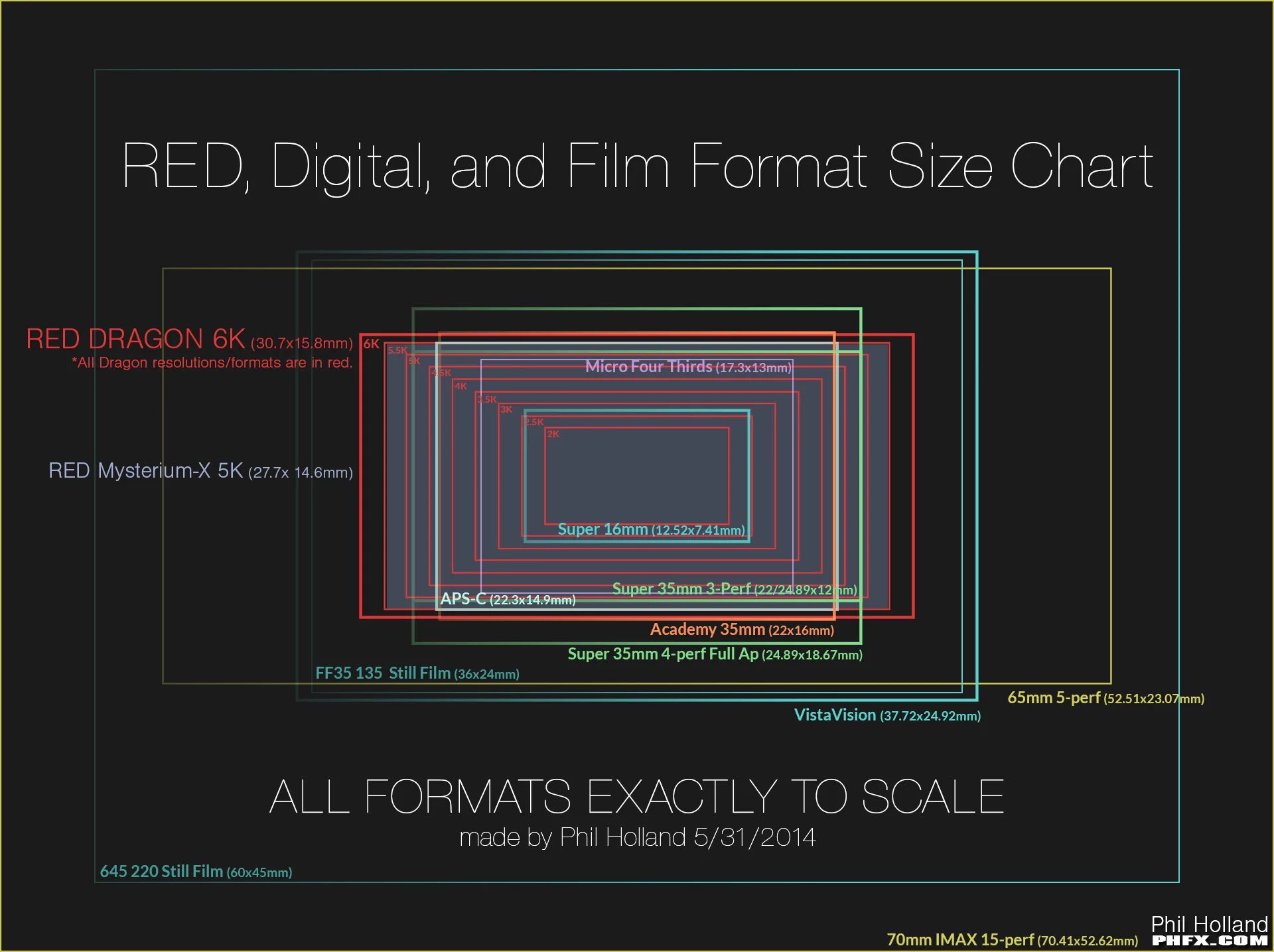The image size is (1274, 952).
Task: Click the made by Phil Holland text
Action: pyautogui.click(x=637, y=837)
